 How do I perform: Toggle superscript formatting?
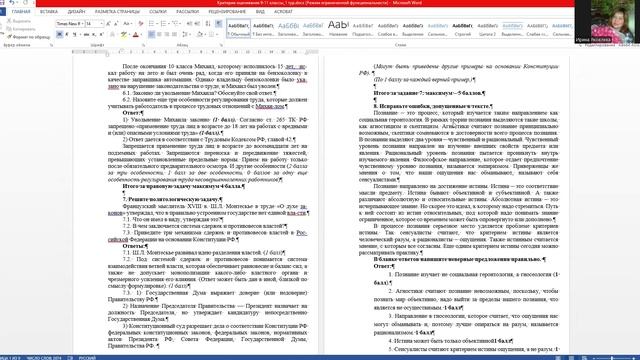(x=101, y=34)
